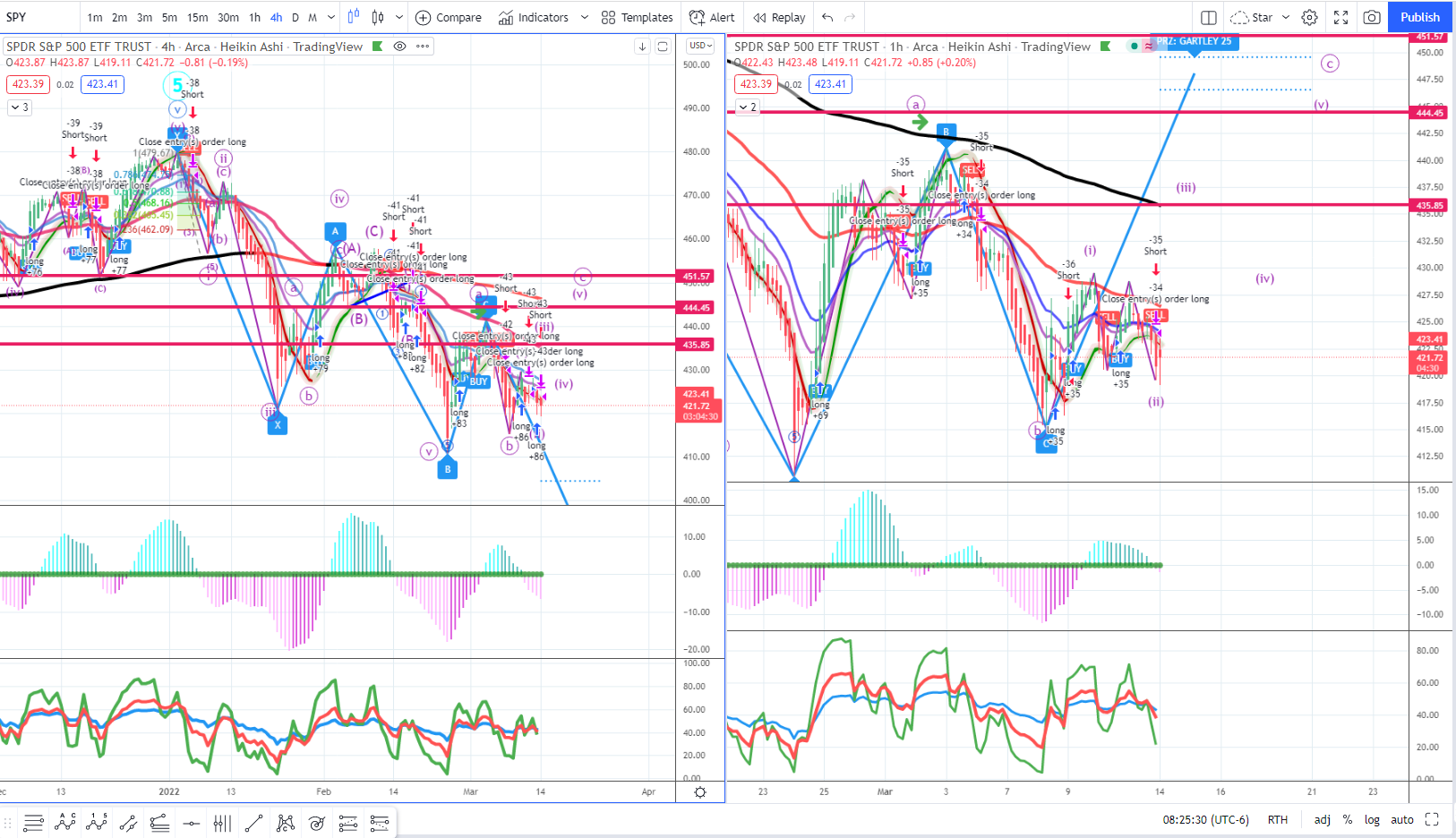Image resolution: width=1456 pixels, height=838 pixels.
Task: Toggle adj price adjustment
Action: click(1323, 819)
